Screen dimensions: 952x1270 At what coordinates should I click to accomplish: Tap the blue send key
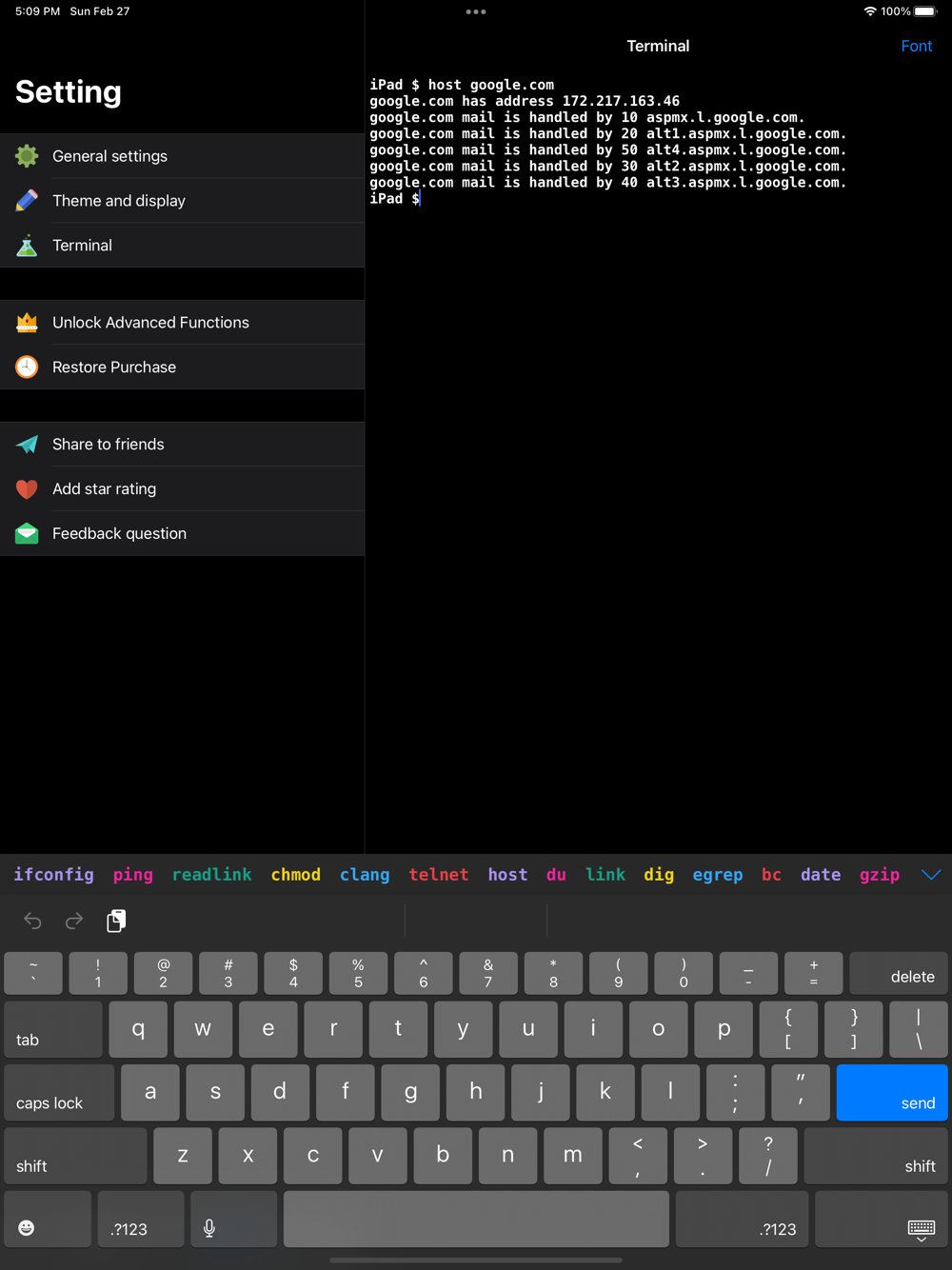pos(892,1092)
